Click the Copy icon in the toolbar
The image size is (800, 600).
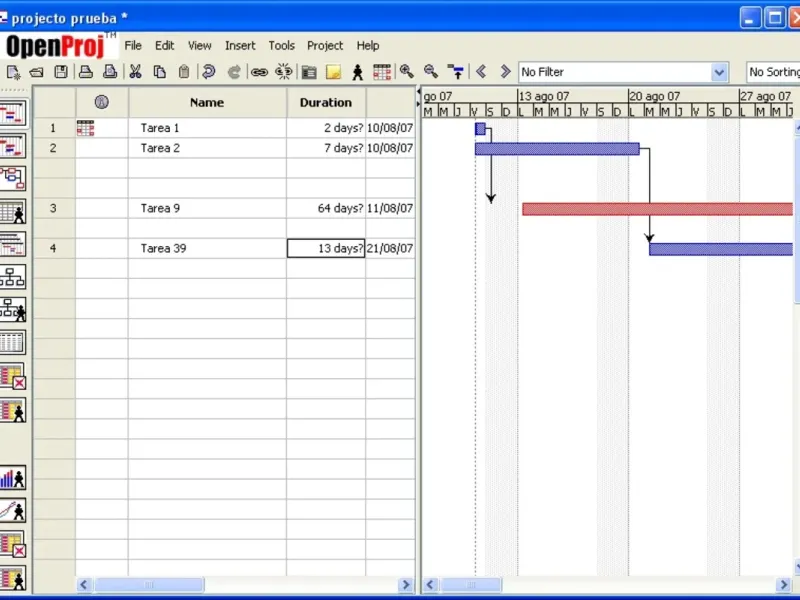160,72
